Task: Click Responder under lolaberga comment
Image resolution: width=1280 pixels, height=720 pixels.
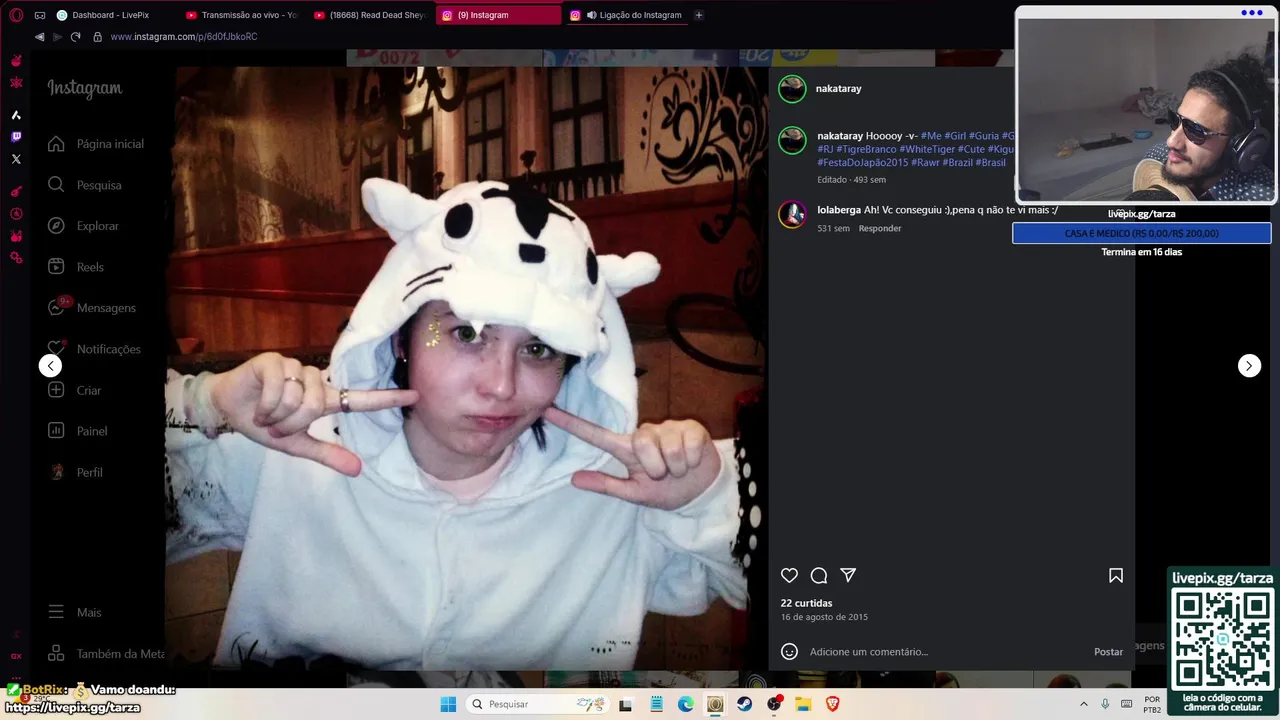Action: point(880,228)
